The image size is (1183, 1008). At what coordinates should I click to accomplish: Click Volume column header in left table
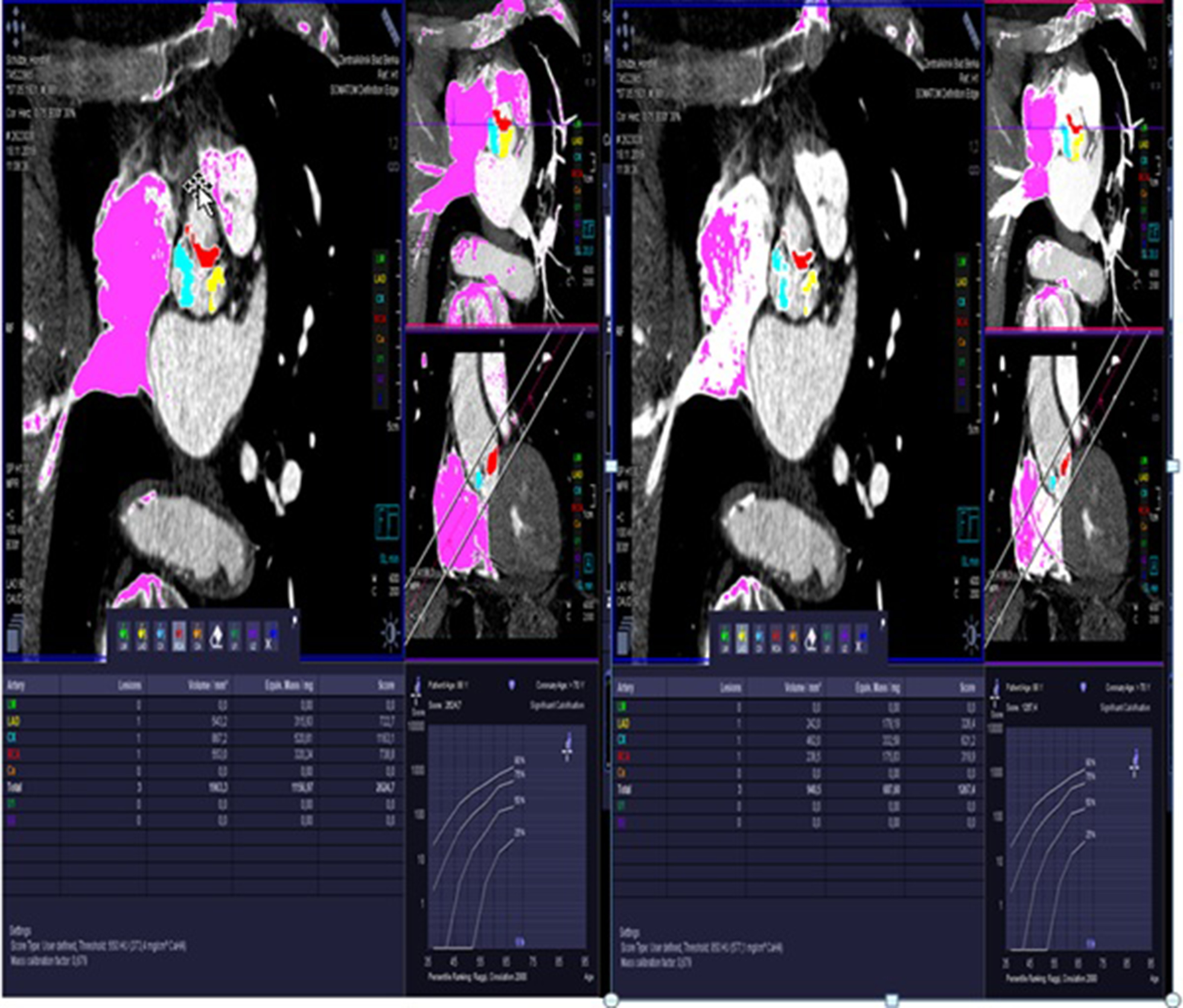(190, 685)
